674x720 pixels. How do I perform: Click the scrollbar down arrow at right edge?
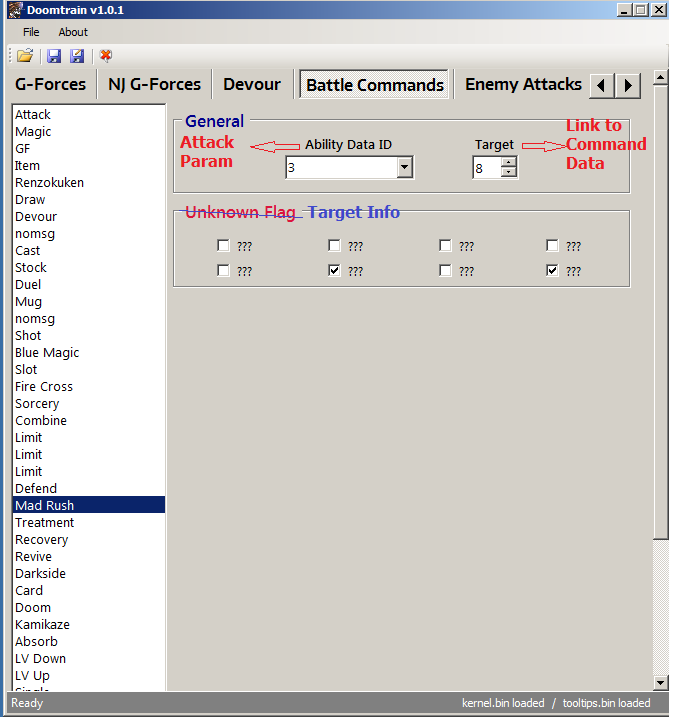[660, 683]
